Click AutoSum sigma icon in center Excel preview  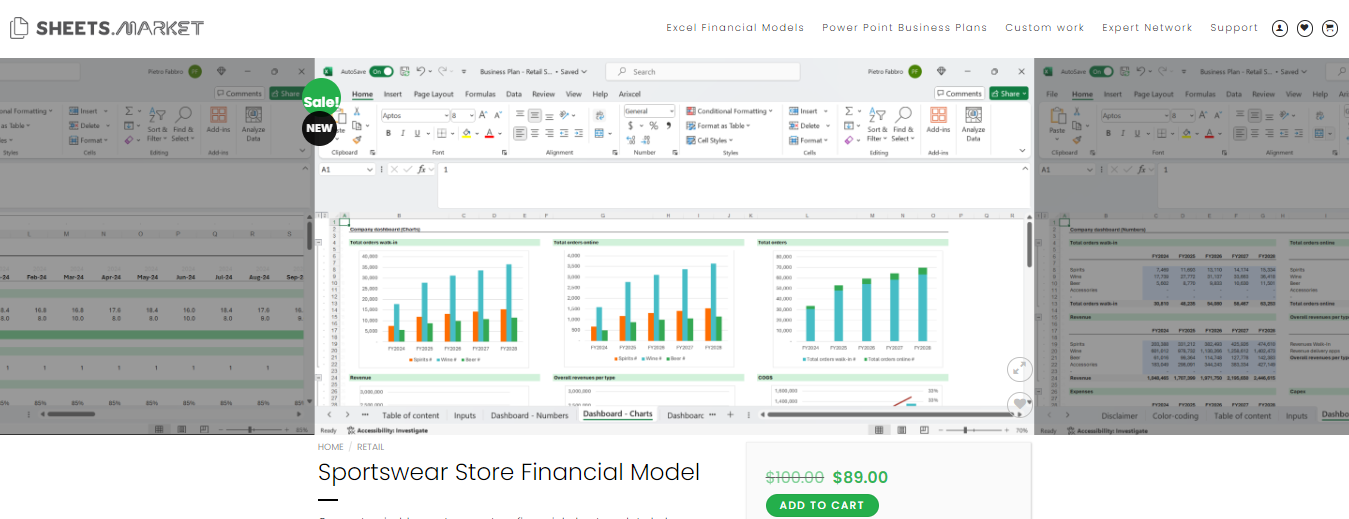pyautogui.click(x=849, y=111)
